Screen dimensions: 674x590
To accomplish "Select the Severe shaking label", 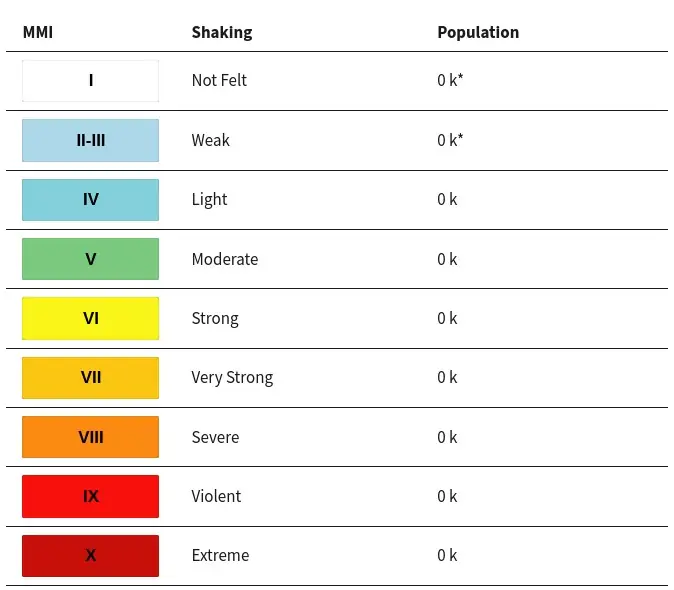I will click(215, 437).
